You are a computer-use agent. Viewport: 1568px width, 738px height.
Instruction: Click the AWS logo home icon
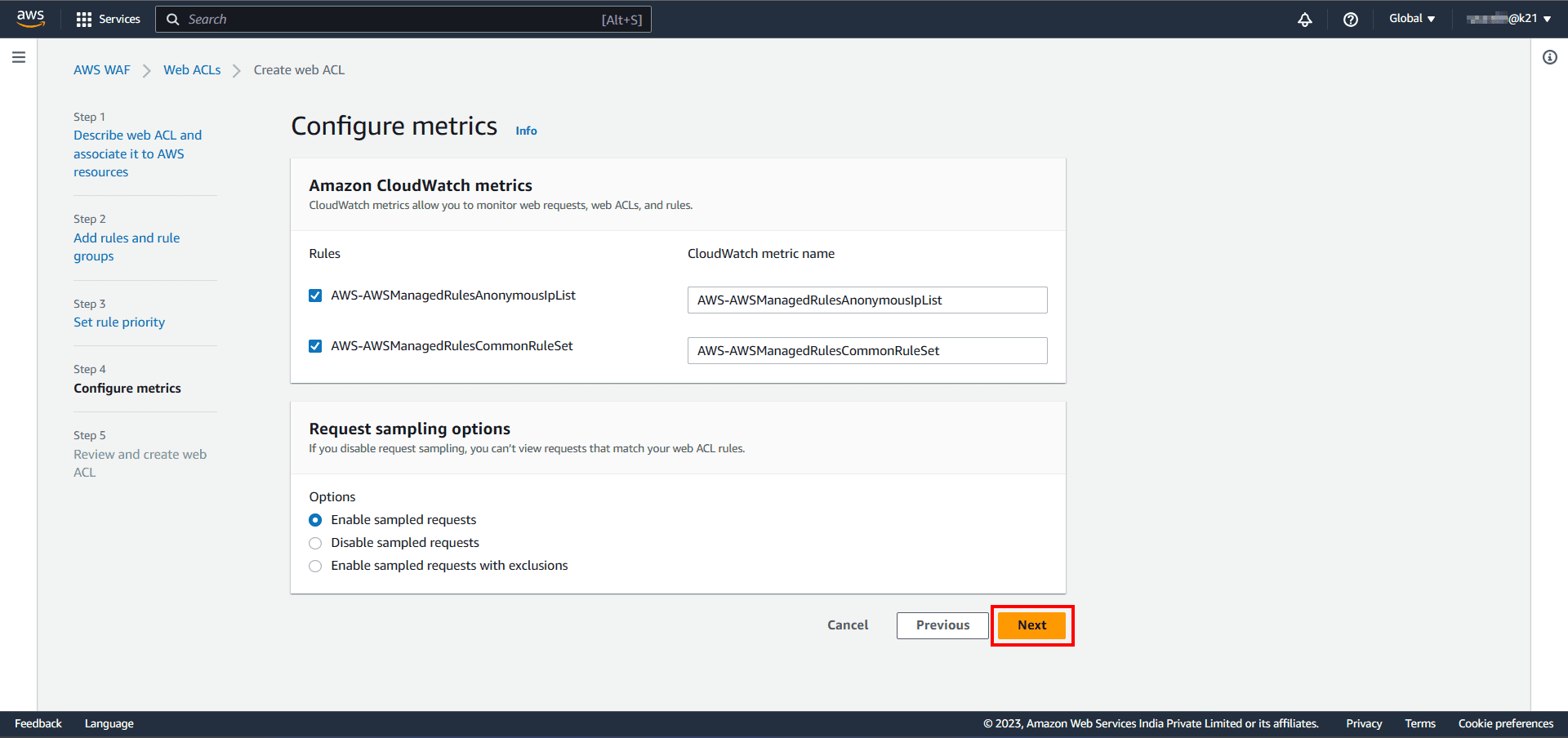[30, 19]
